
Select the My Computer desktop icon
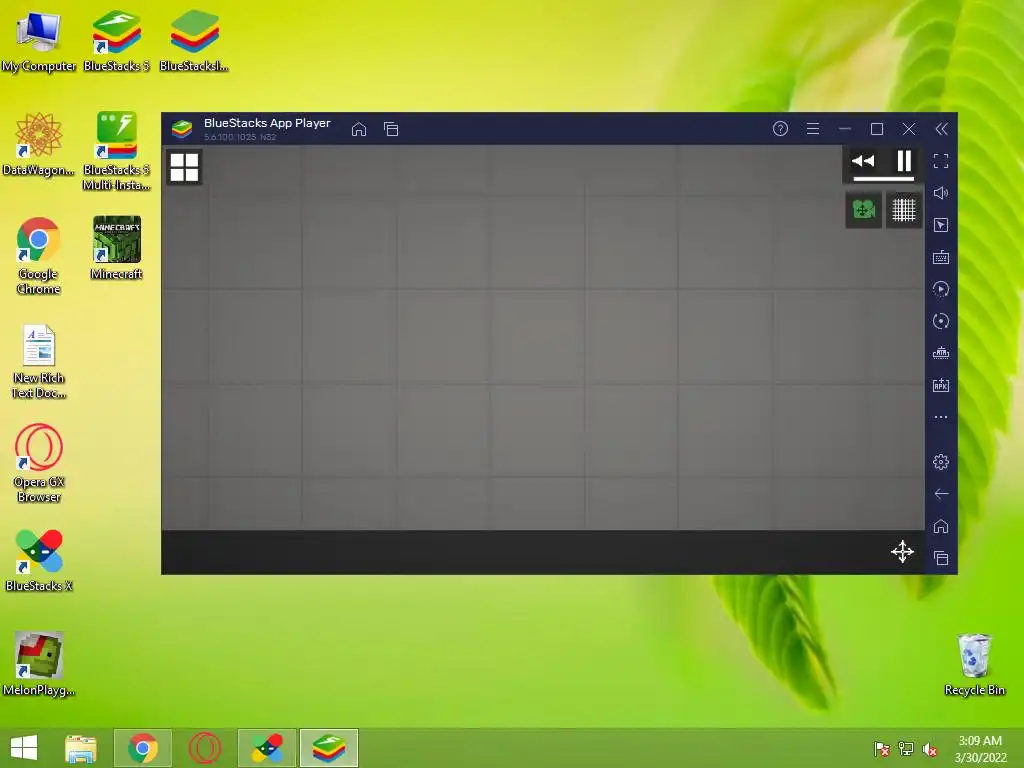coord(39,42)
